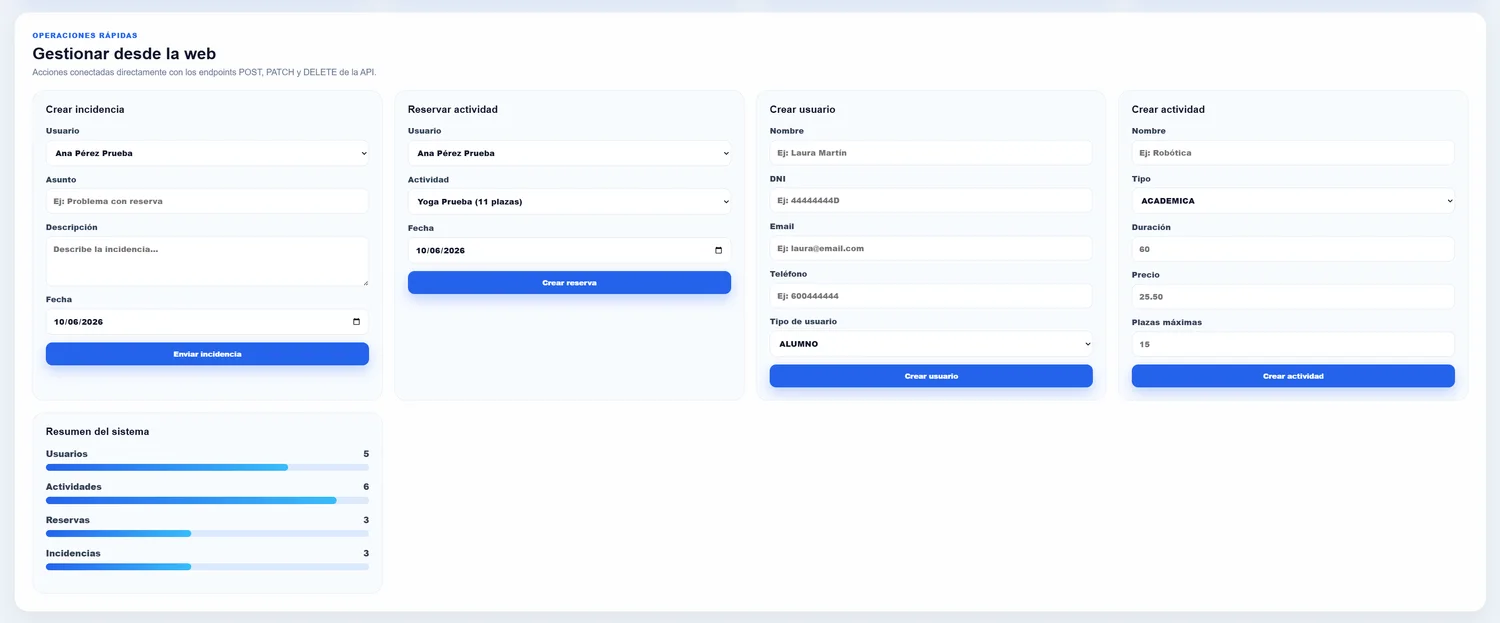The image size is (1500, 623).
Task: Click the Plazas máximas field showing 15
Action: pyautogui.click(x=1293, y=344)
